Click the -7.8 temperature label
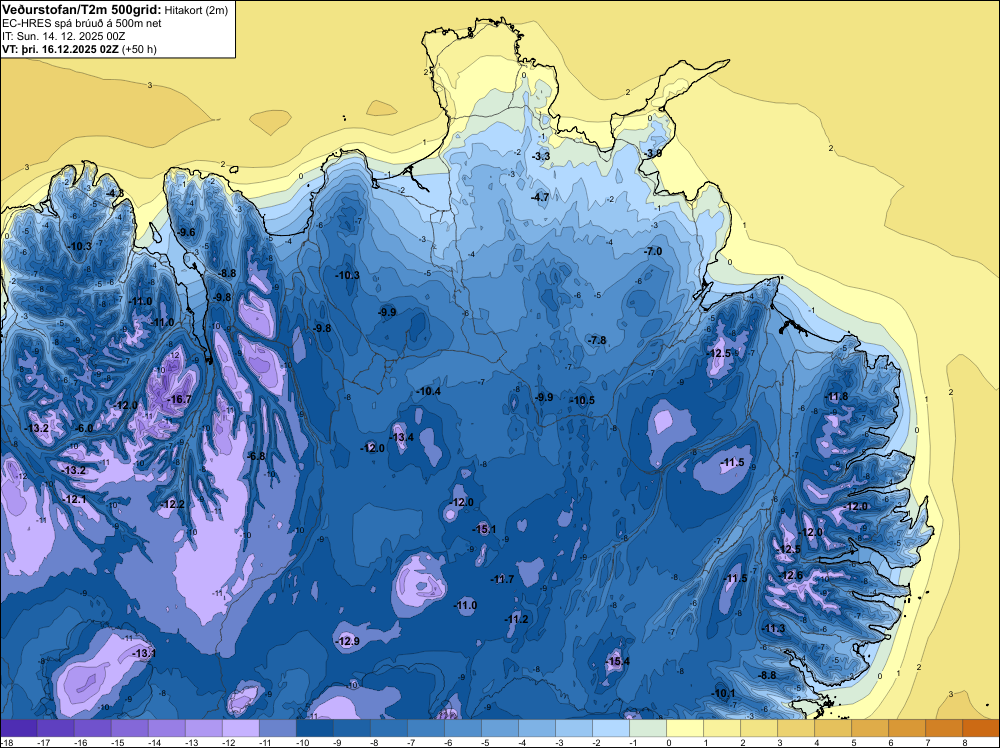The width and height of the screenshot is (1000, 748). (x=598, y=341)
